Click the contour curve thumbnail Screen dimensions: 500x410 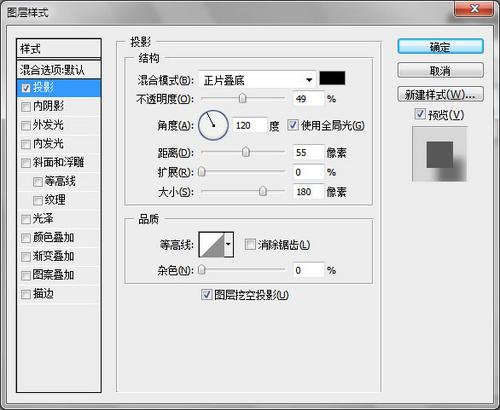click(x=211, y=245)
